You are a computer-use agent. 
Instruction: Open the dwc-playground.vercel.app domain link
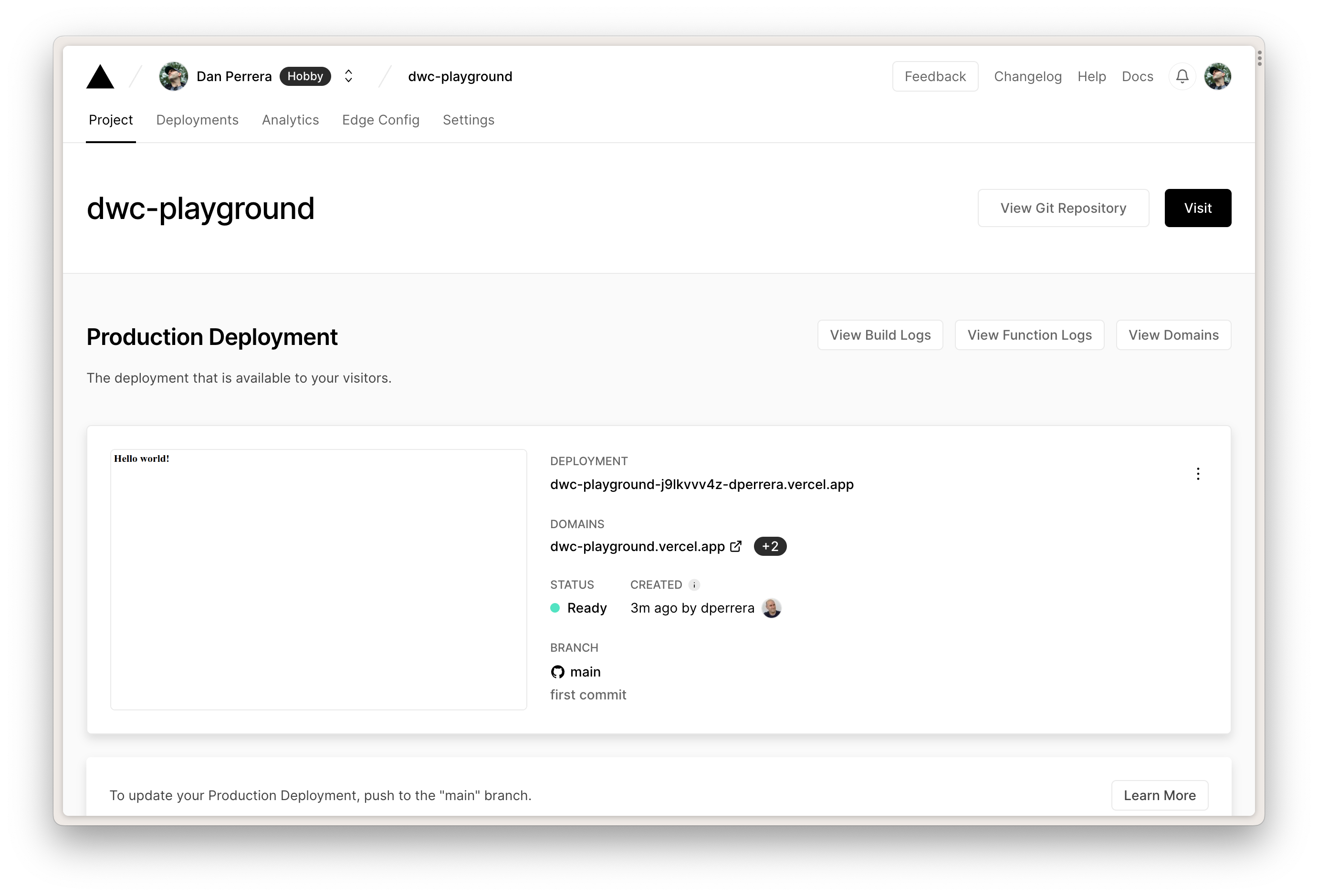pos(637,546)
